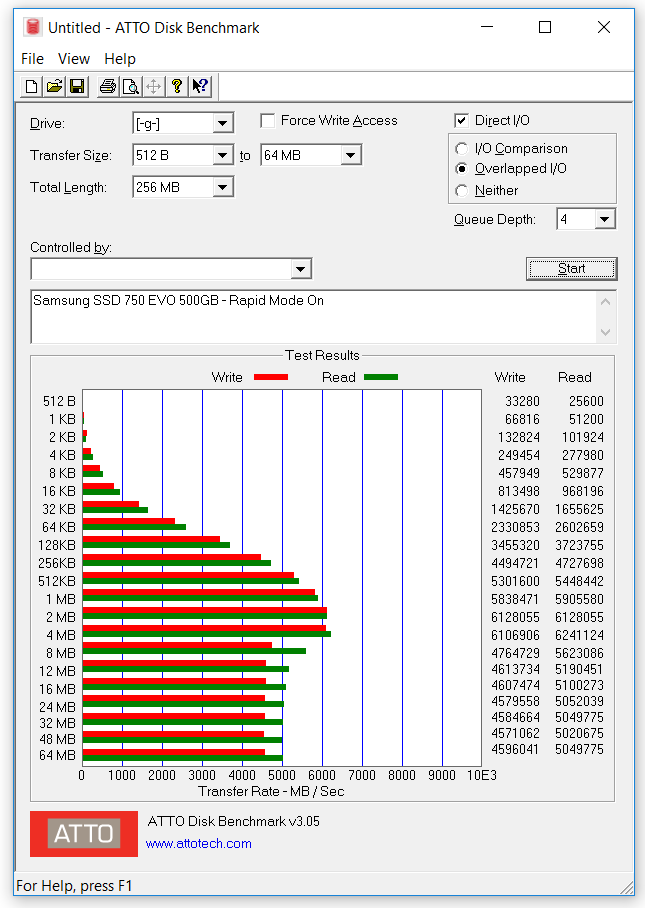Click the Transfer Rate - MB / Sec axis label
The height and width of the screenshot is (908, 645).
click(x=271, y=792)
